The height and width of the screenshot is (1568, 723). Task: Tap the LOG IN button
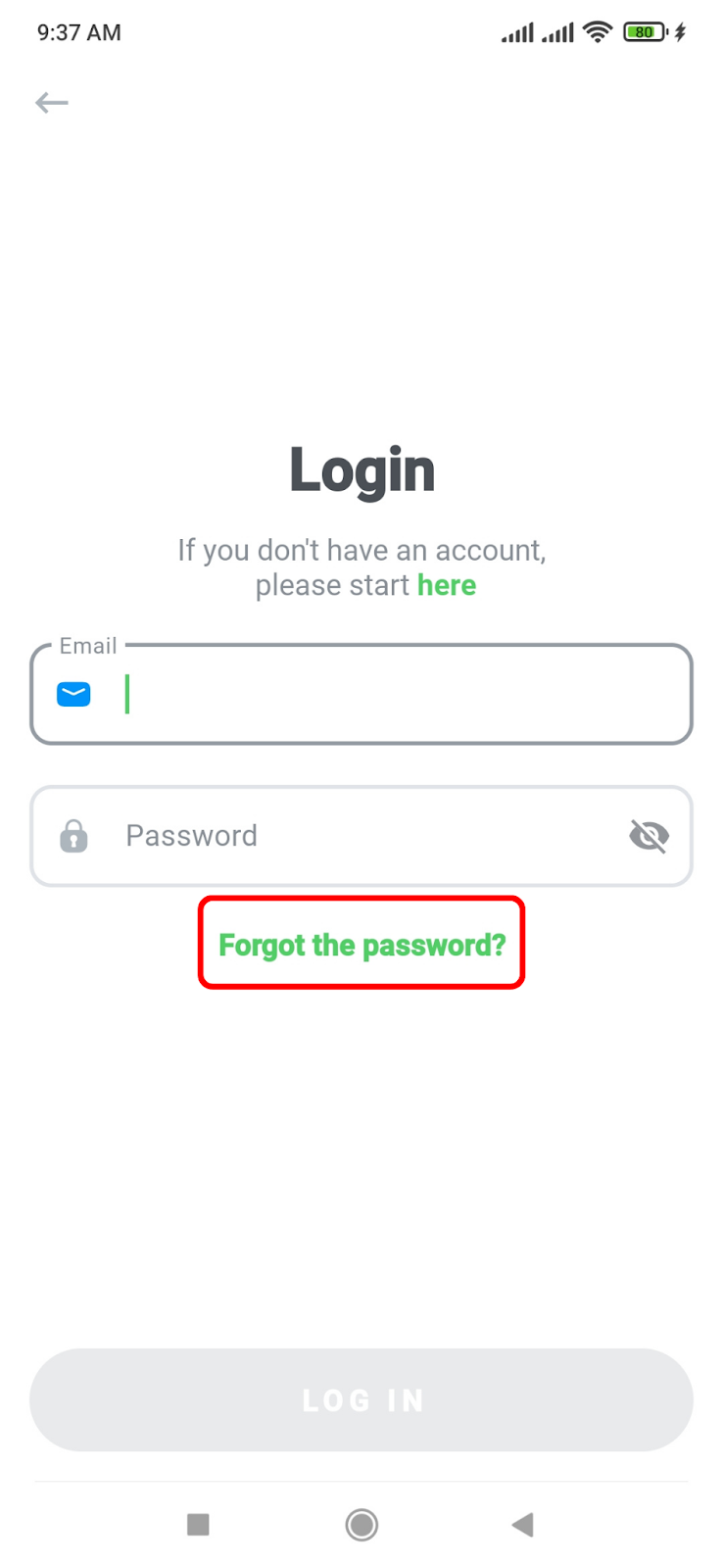pyautogui.click(x=361, y=1399)
